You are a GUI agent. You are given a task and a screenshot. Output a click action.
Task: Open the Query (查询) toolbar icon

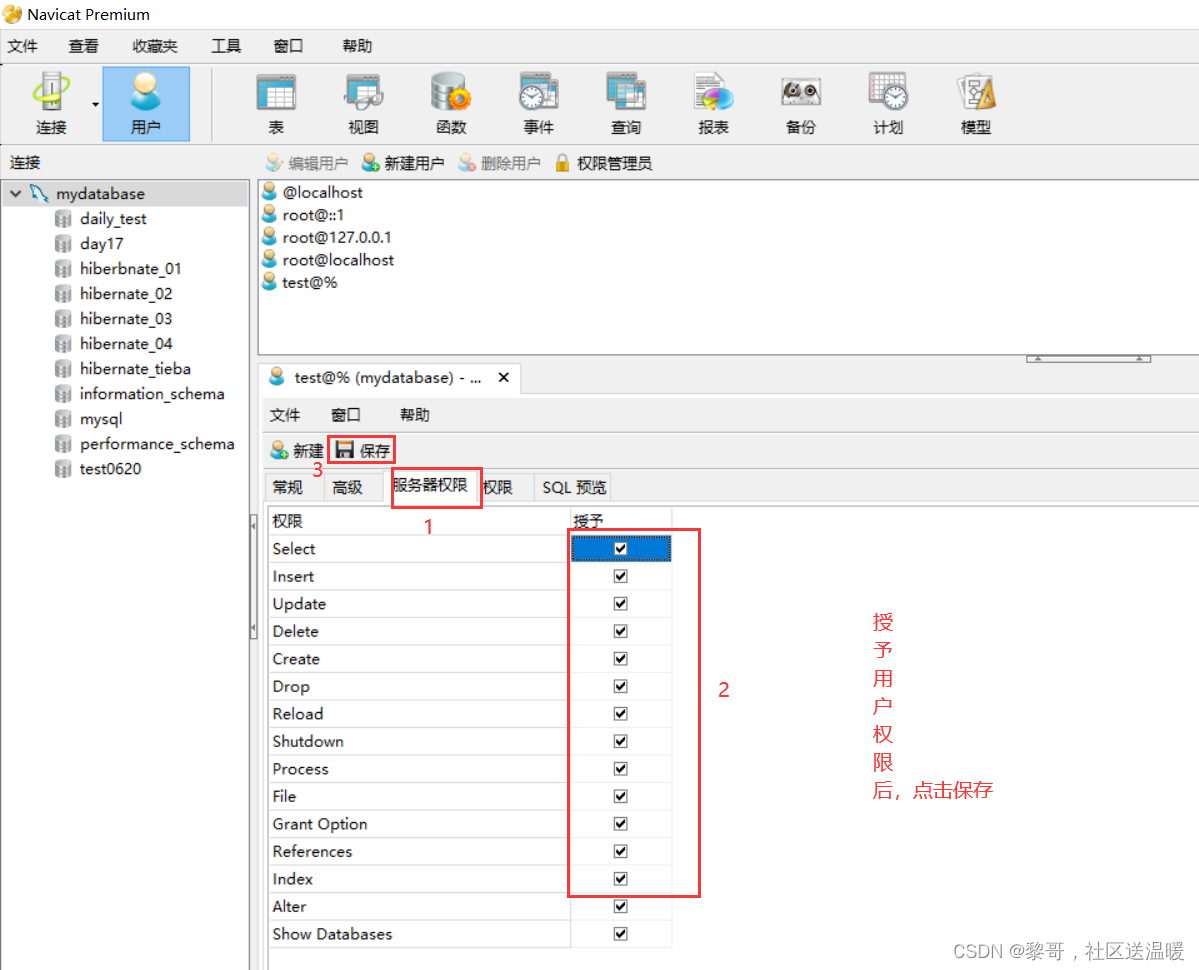pyautogui.click(x=625, y=103)
